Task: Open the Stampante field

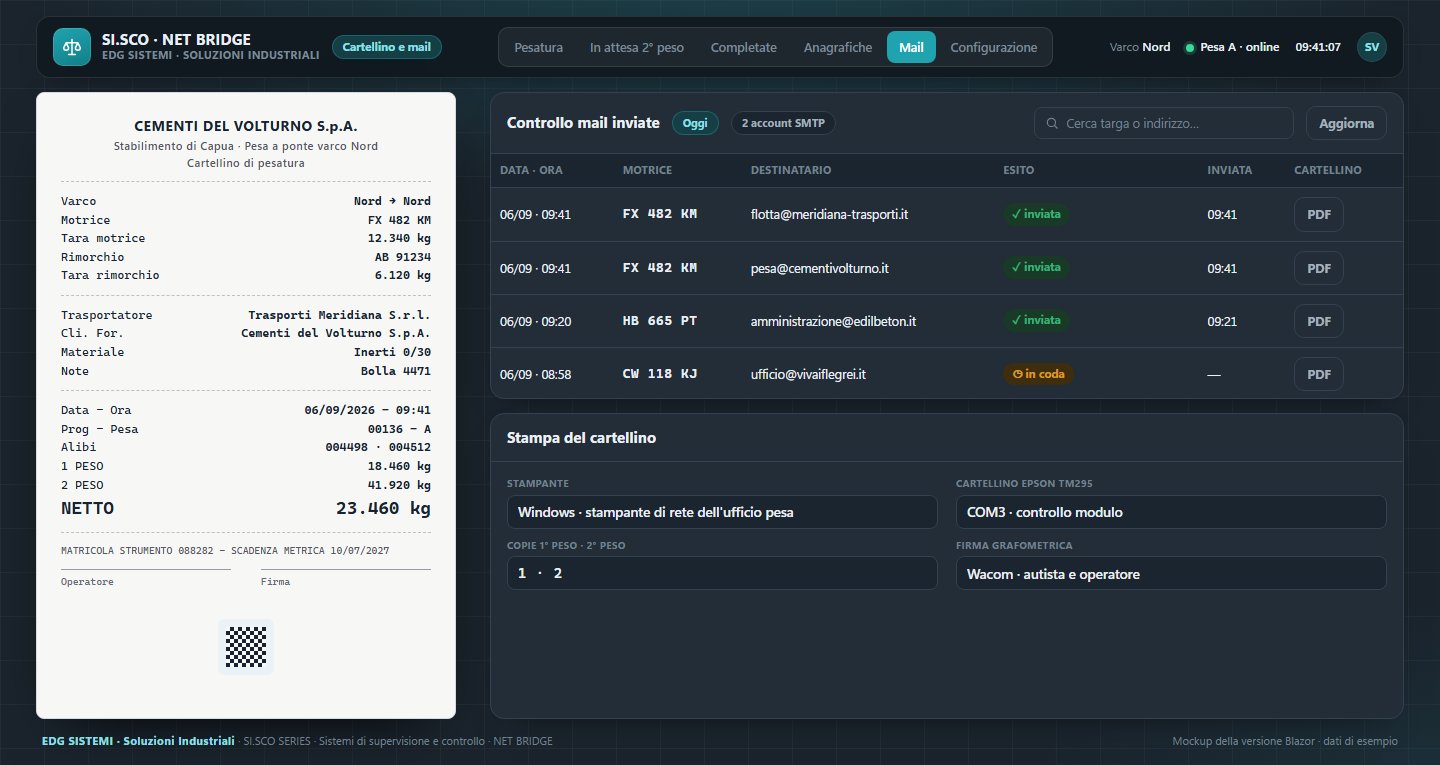Action: 722,512
